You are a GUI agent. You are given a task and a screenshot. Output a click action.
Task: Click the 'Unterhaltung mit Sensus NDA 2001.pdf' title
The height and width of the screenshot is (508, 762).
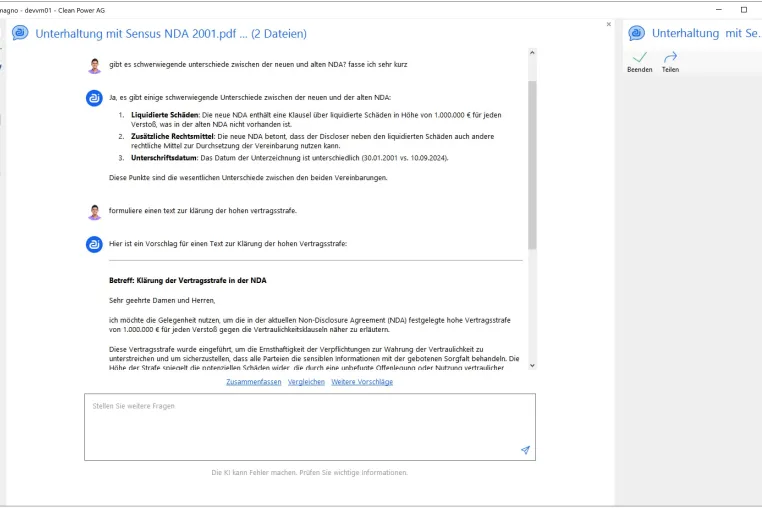click(x=171, y=34)
